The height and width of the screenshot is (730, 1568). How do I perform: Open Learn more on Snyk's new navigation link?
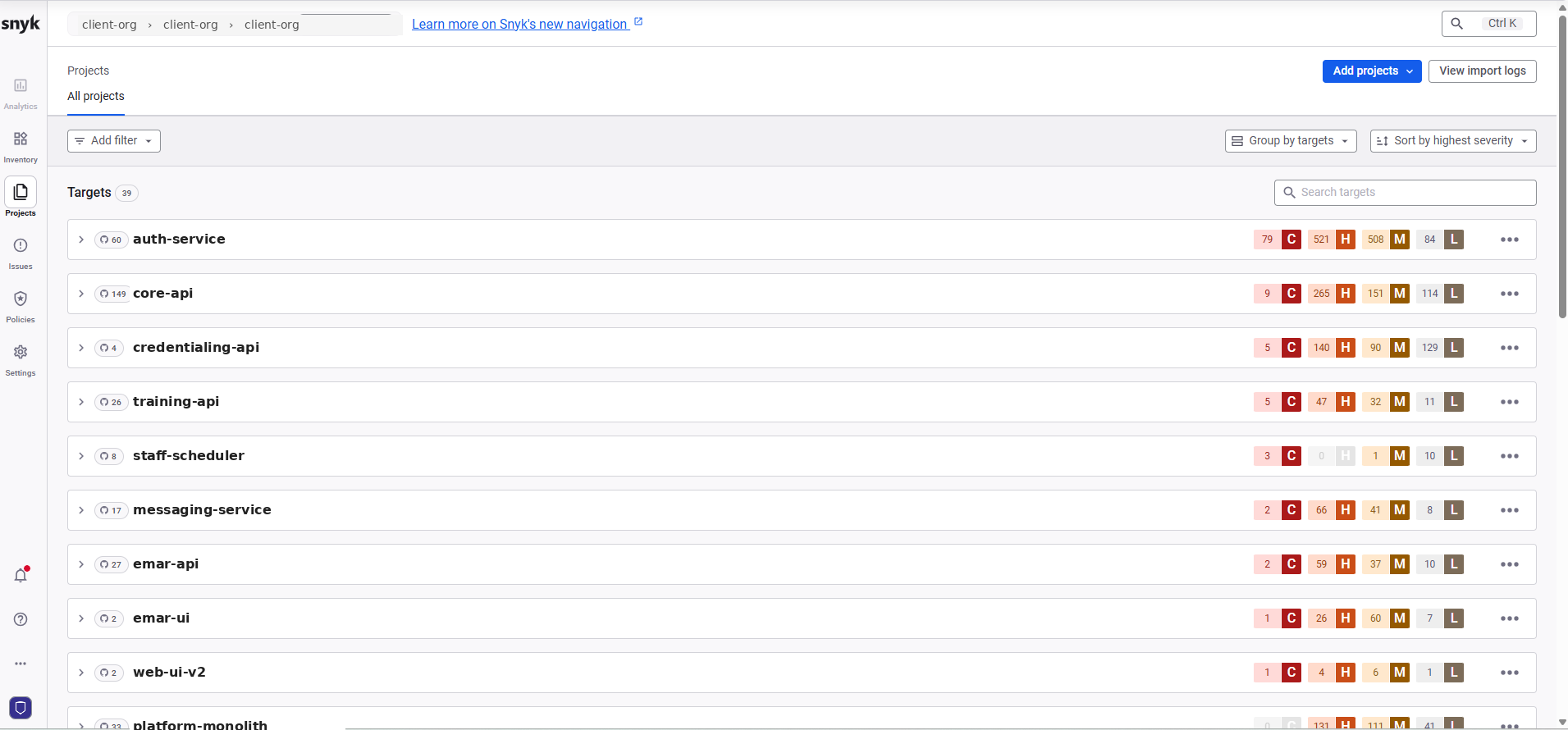point(527,24)
